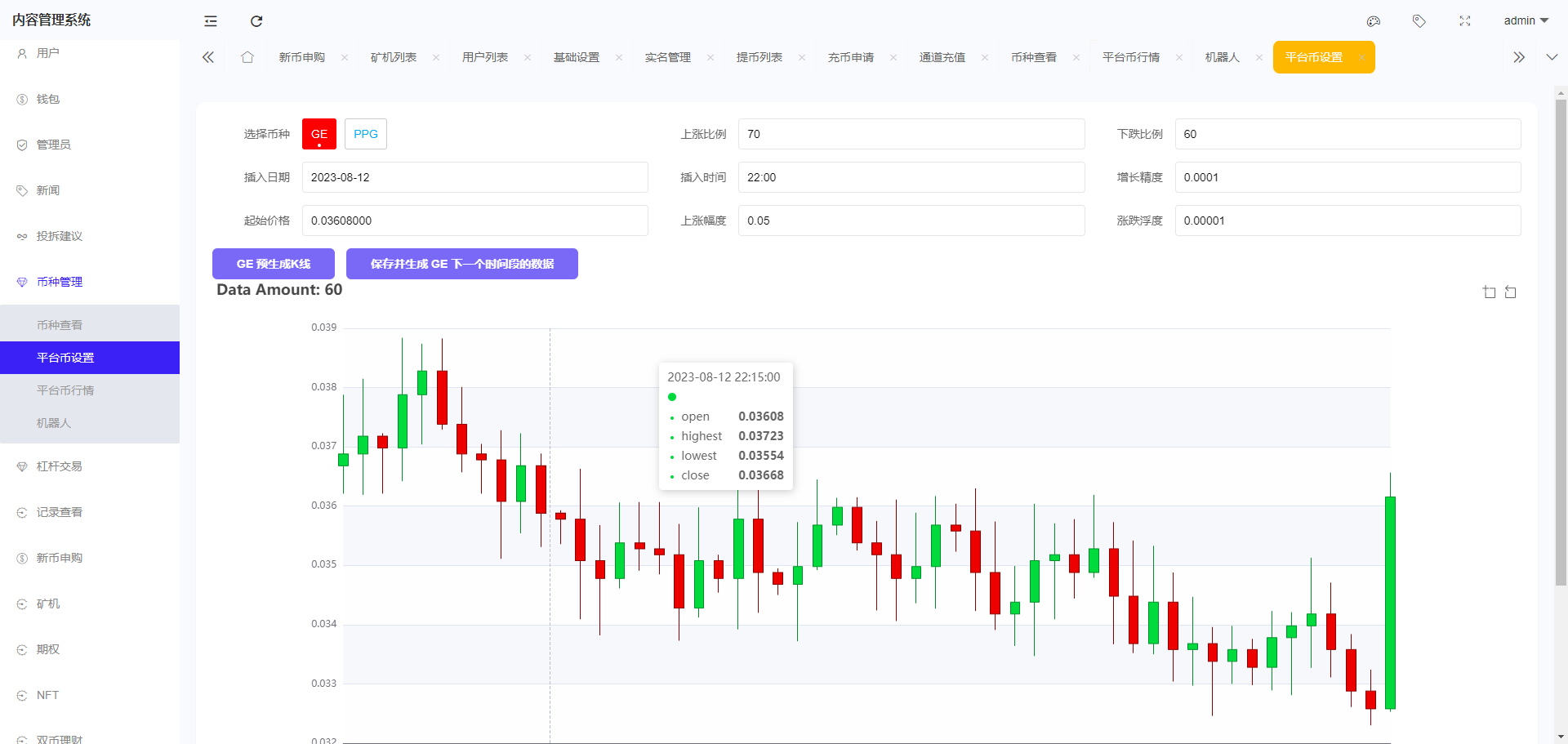Click the home icon in the tab bar
The height and width of the screenshot is (744, 1568).
247,57
